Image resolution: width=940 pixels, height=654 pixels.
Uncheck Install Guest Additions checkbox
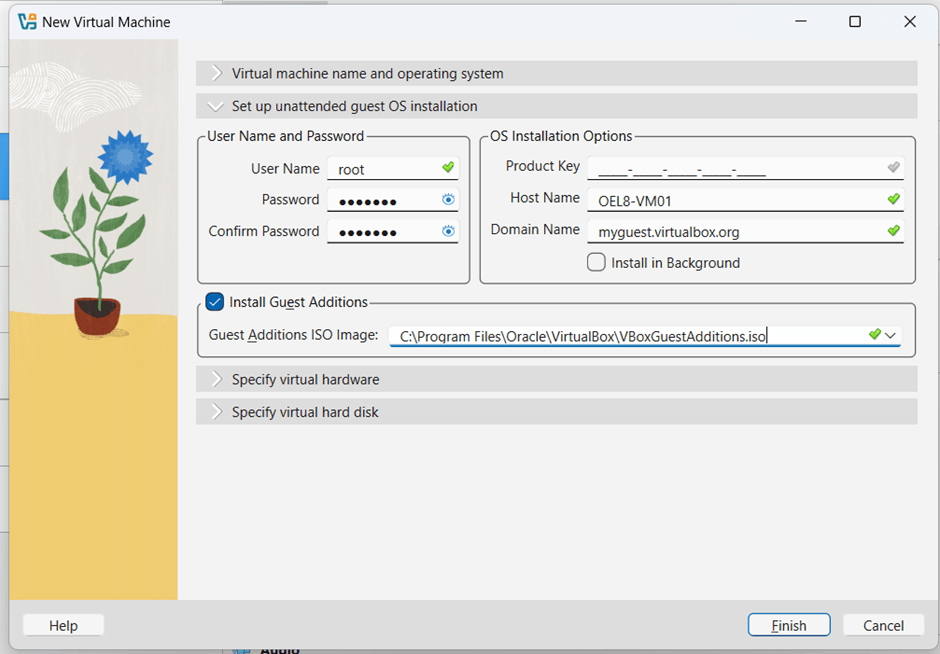coord(215,302)
